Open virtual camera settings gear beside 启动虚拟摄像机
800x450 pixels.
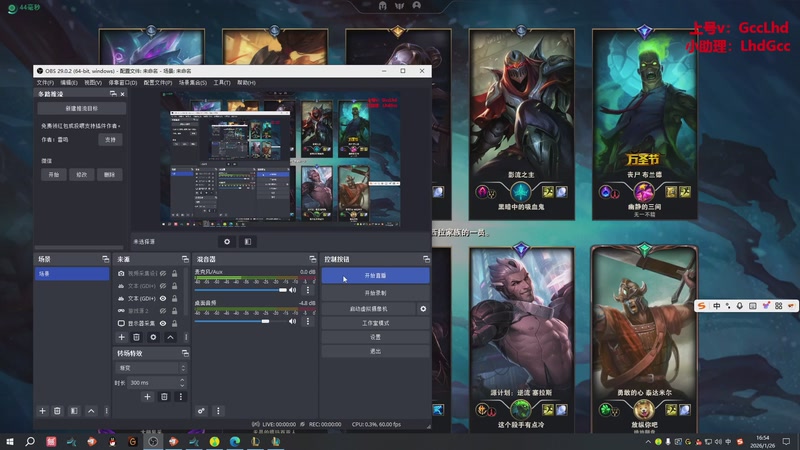[423, 309]
